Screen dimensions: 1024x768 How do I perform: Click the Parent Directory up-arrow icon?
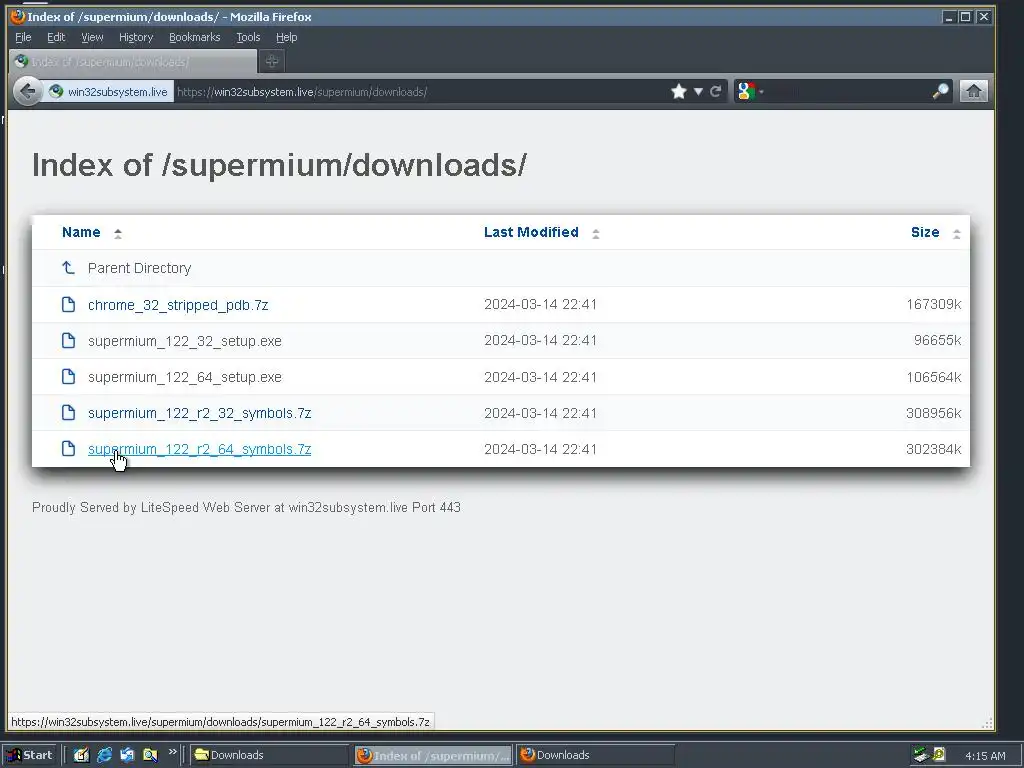(x=68, y=268)
